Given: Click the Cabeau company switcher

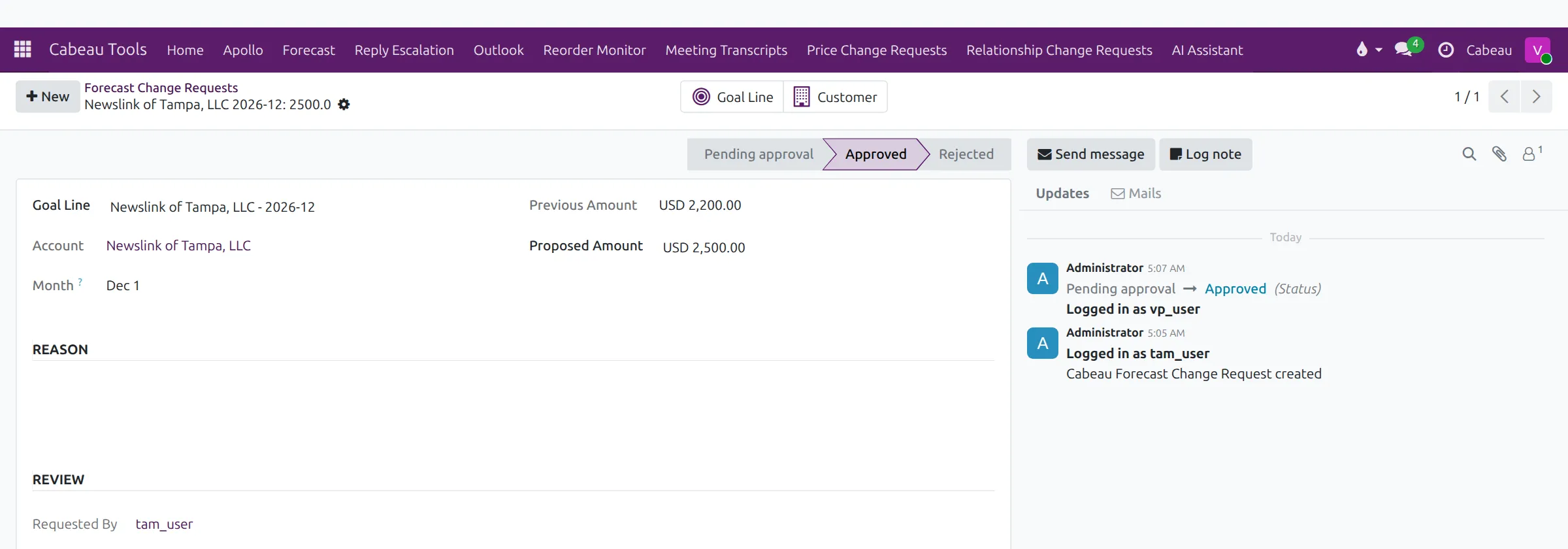Looking at the screenshot, I should (1489, 50).
